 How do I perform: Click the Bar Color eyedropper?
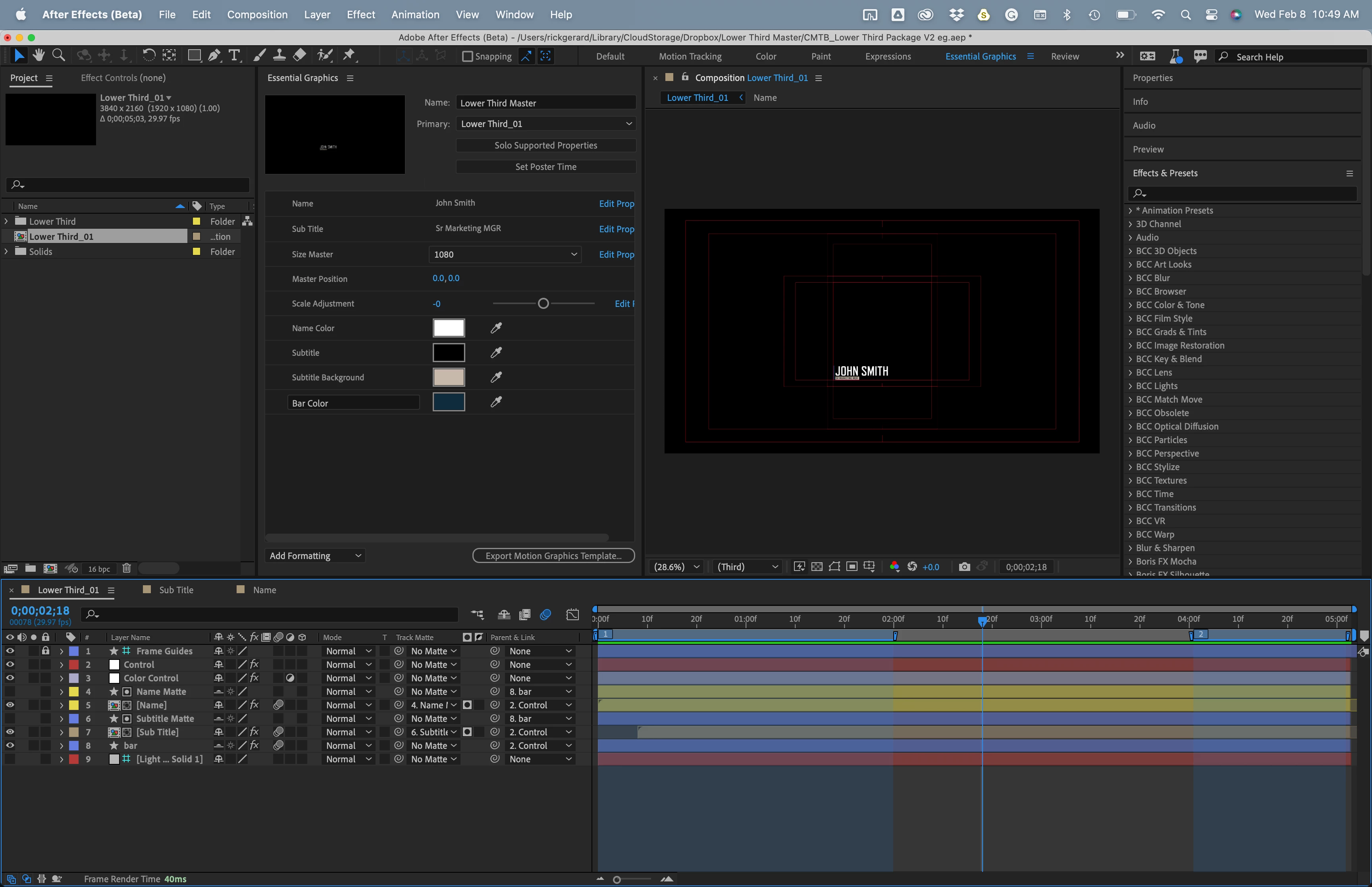[496, 402]
